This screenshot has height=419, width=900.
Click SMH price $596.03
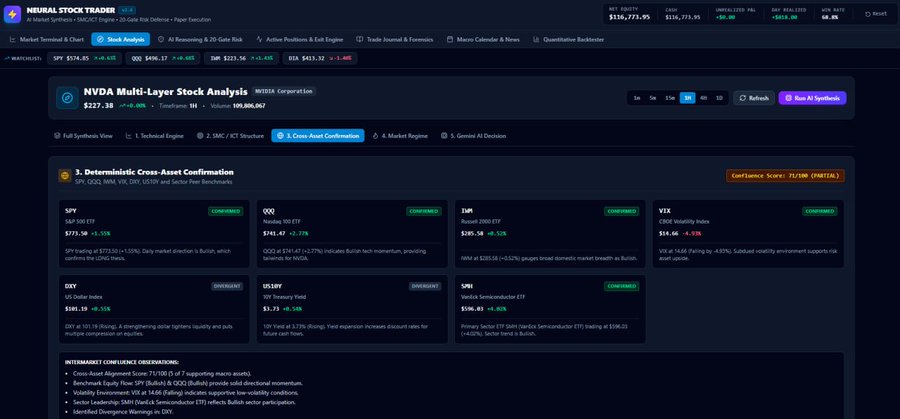click(472, 309)
